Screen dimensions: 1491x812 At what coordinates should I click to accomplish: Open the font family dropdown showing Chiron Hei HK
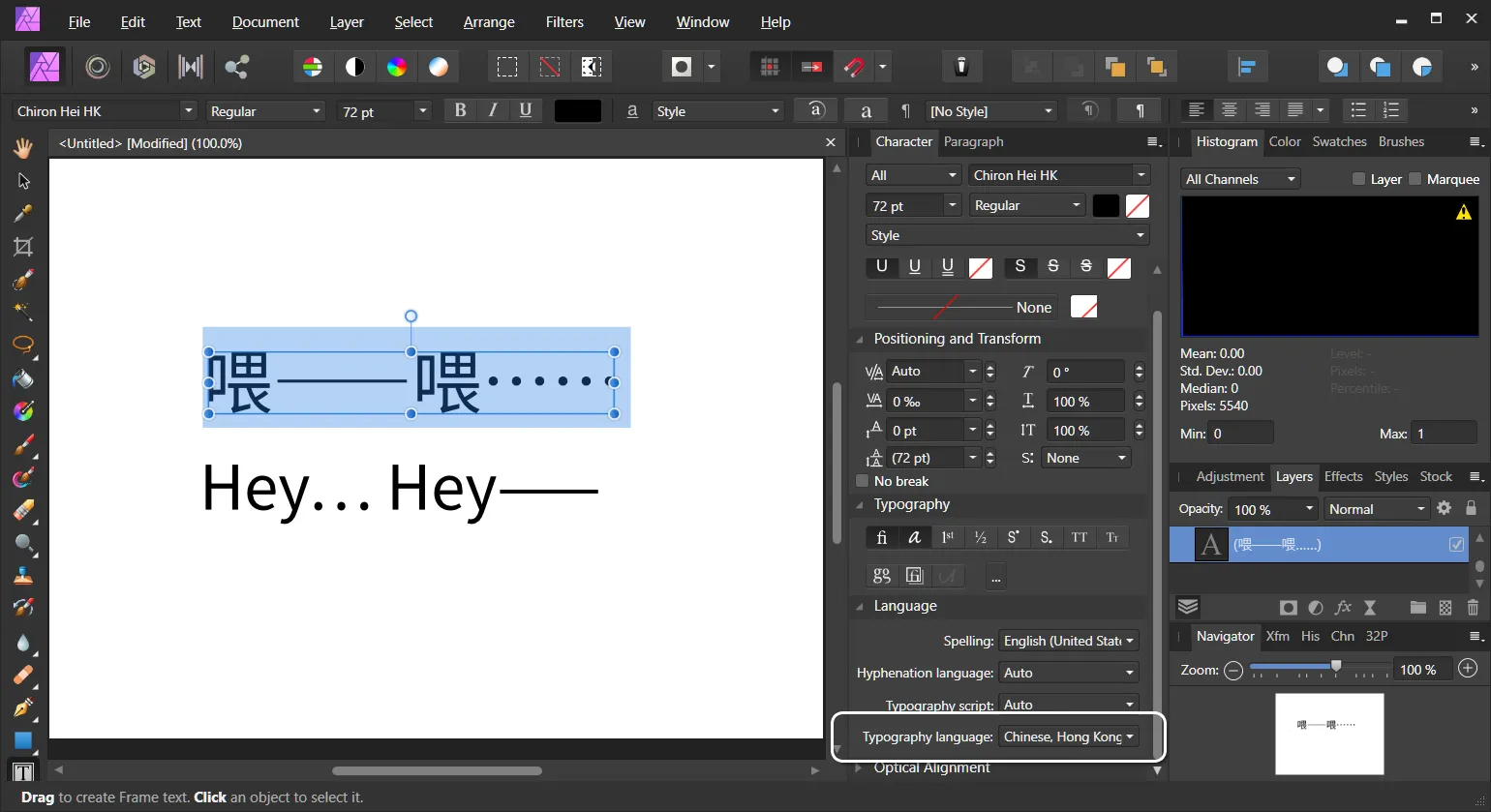[102, 110]
